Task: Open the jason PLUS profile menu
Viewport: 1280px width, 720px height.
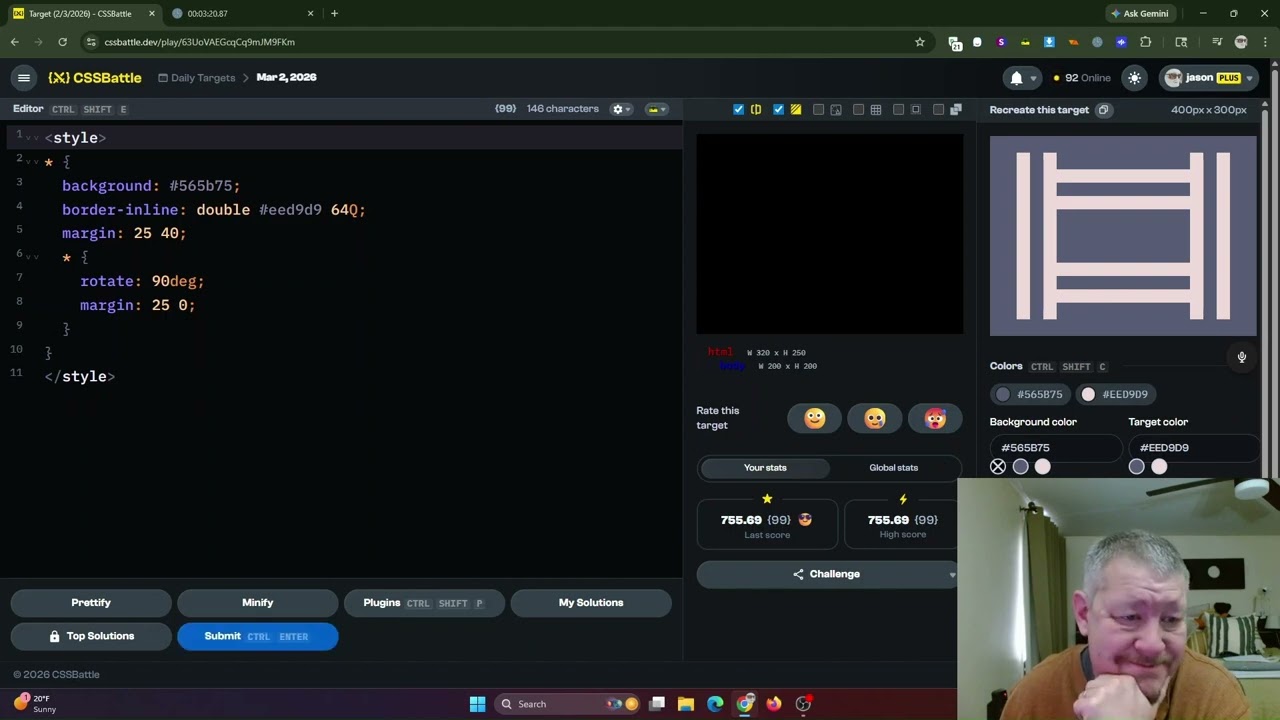Action: tap(1208, 77)
